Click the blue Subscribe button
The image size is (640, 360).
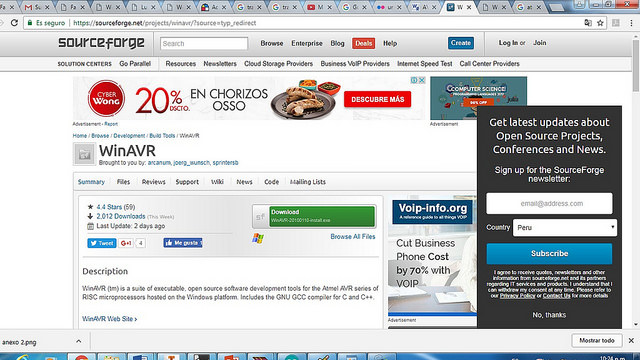[x=549, y=253]
